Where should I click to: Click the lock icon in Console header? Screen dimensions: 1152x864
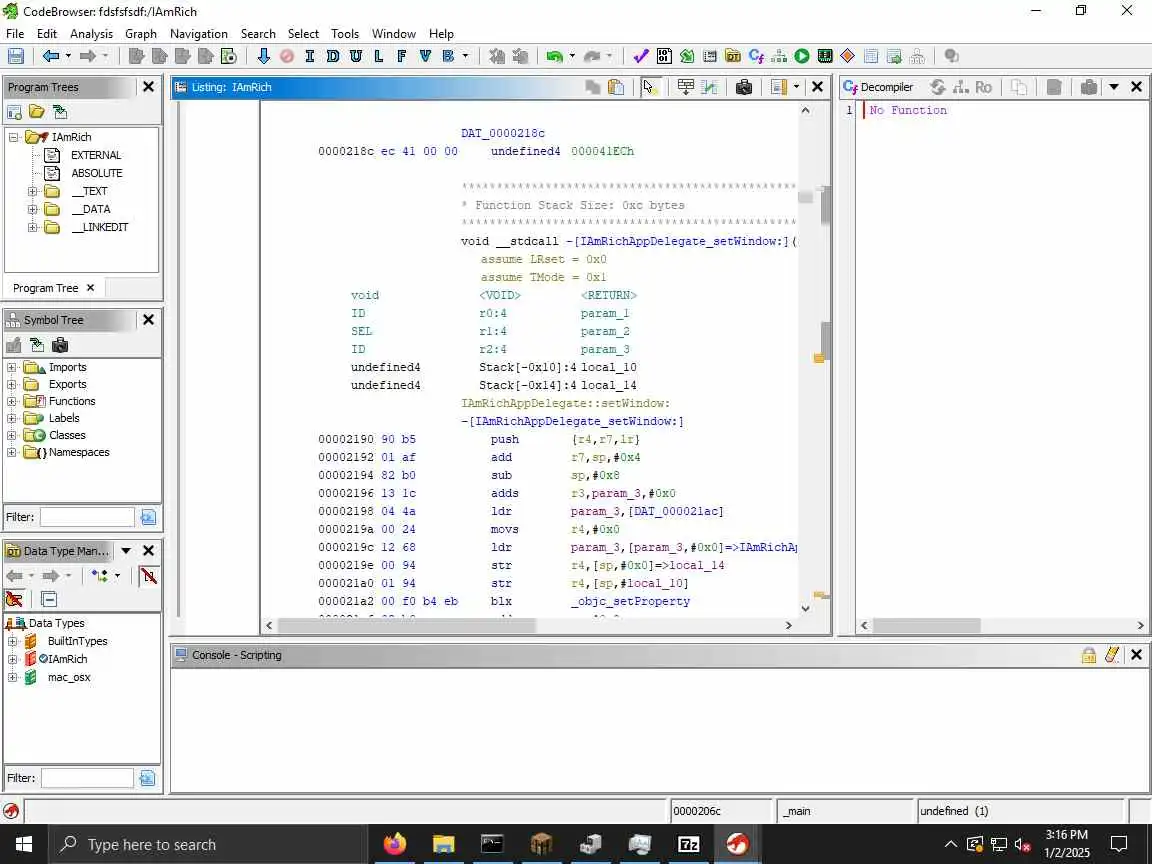1089,655
